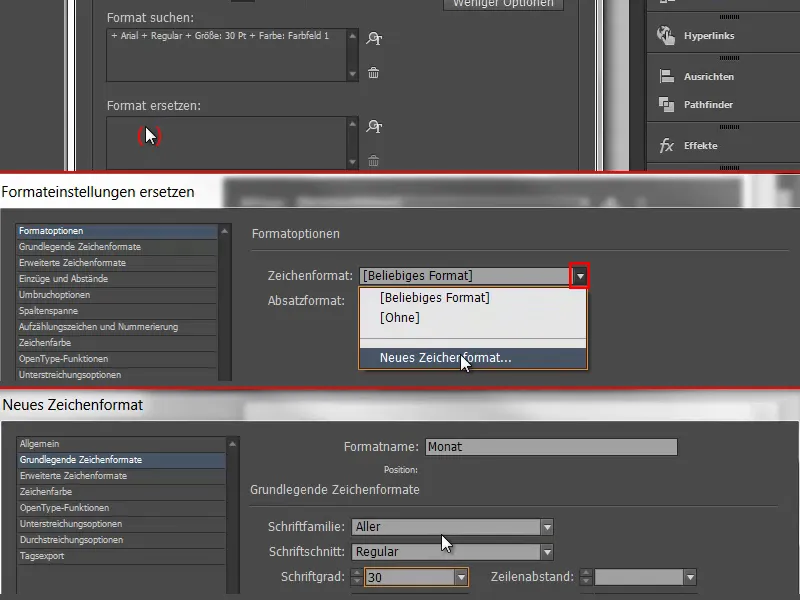
Task: Open the Schriftfamilie dropdown arrow
Action: tap(547, 527)
